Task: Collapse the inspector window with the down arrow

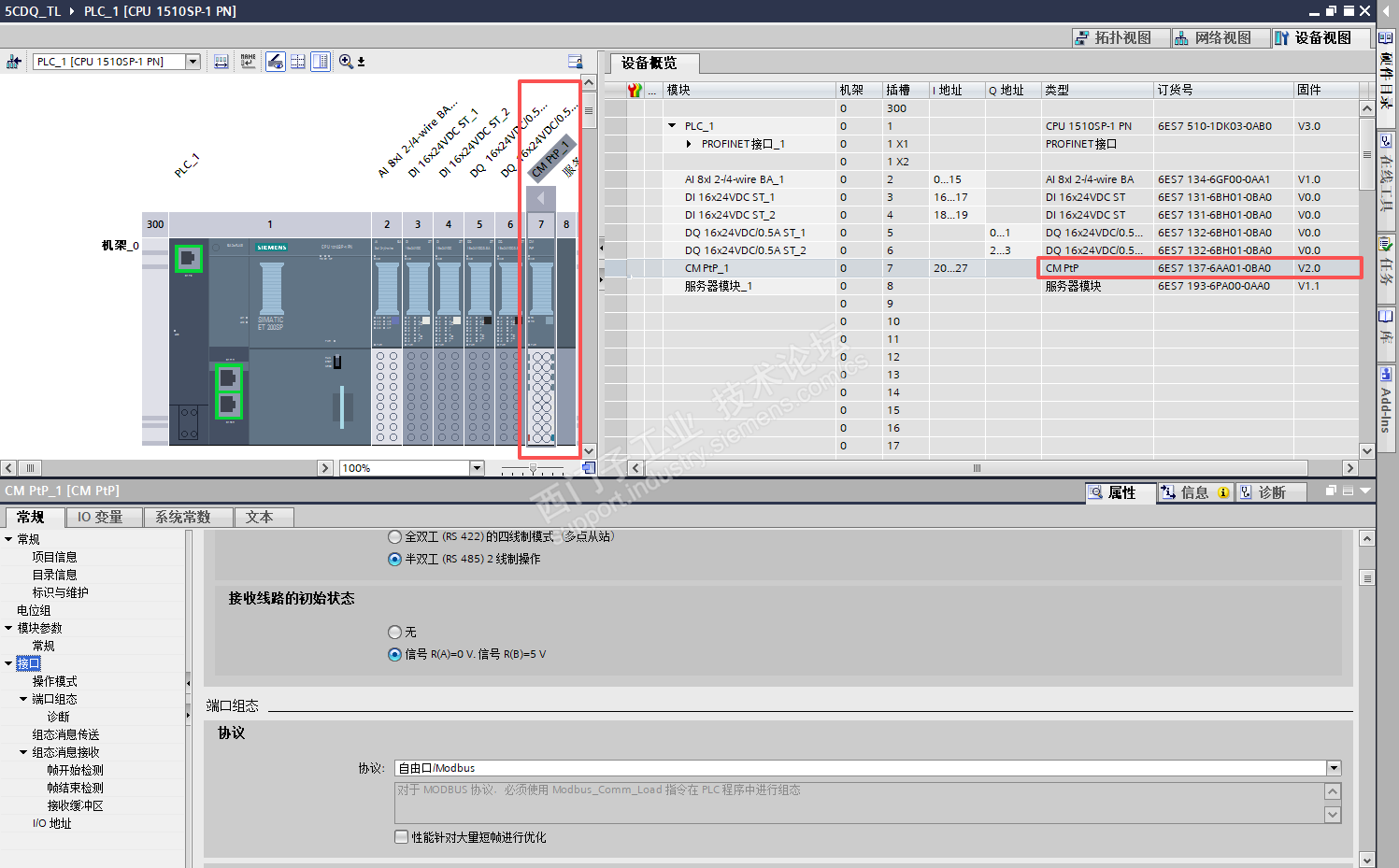Action: (1365, 491)
